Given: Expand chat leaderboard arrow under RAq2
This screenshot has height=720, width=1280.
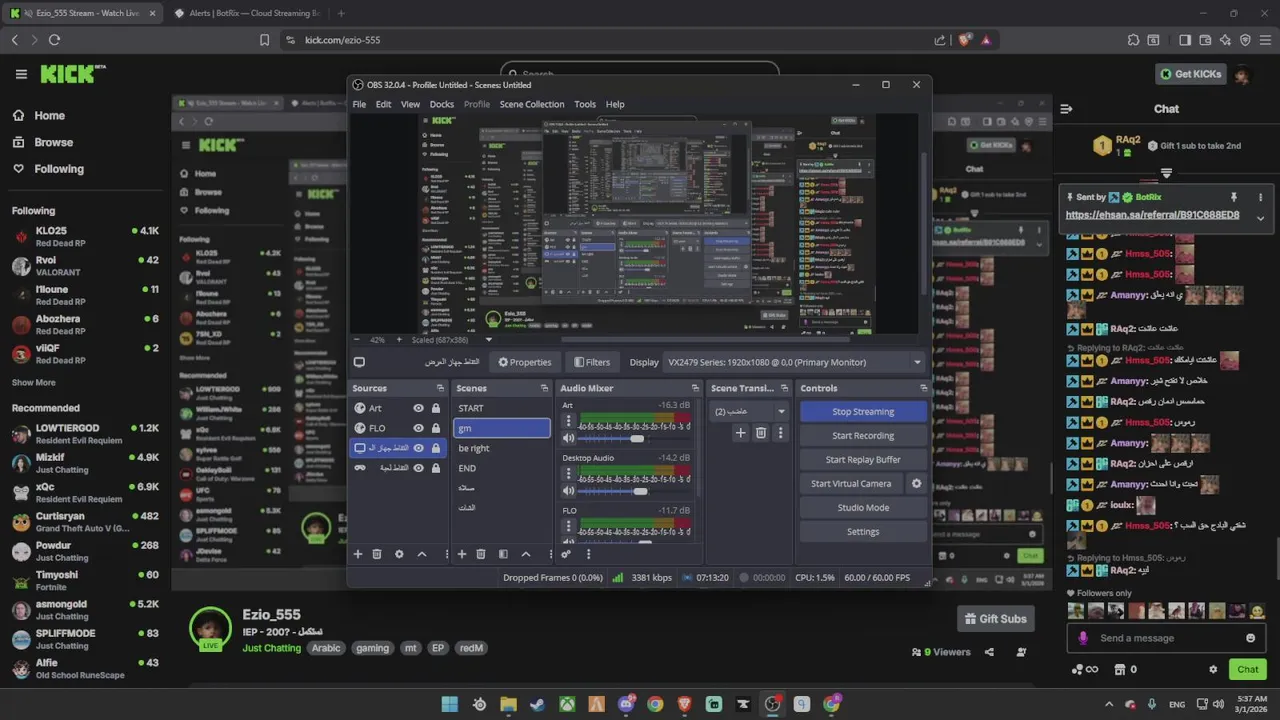Looking at the screenshot, I should [x=1166, y=173].
